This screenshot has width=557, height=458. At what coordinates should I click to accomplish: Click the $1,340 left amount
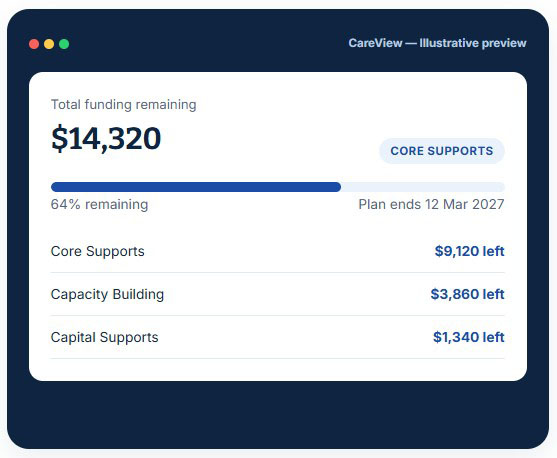(x=469, y=337)
